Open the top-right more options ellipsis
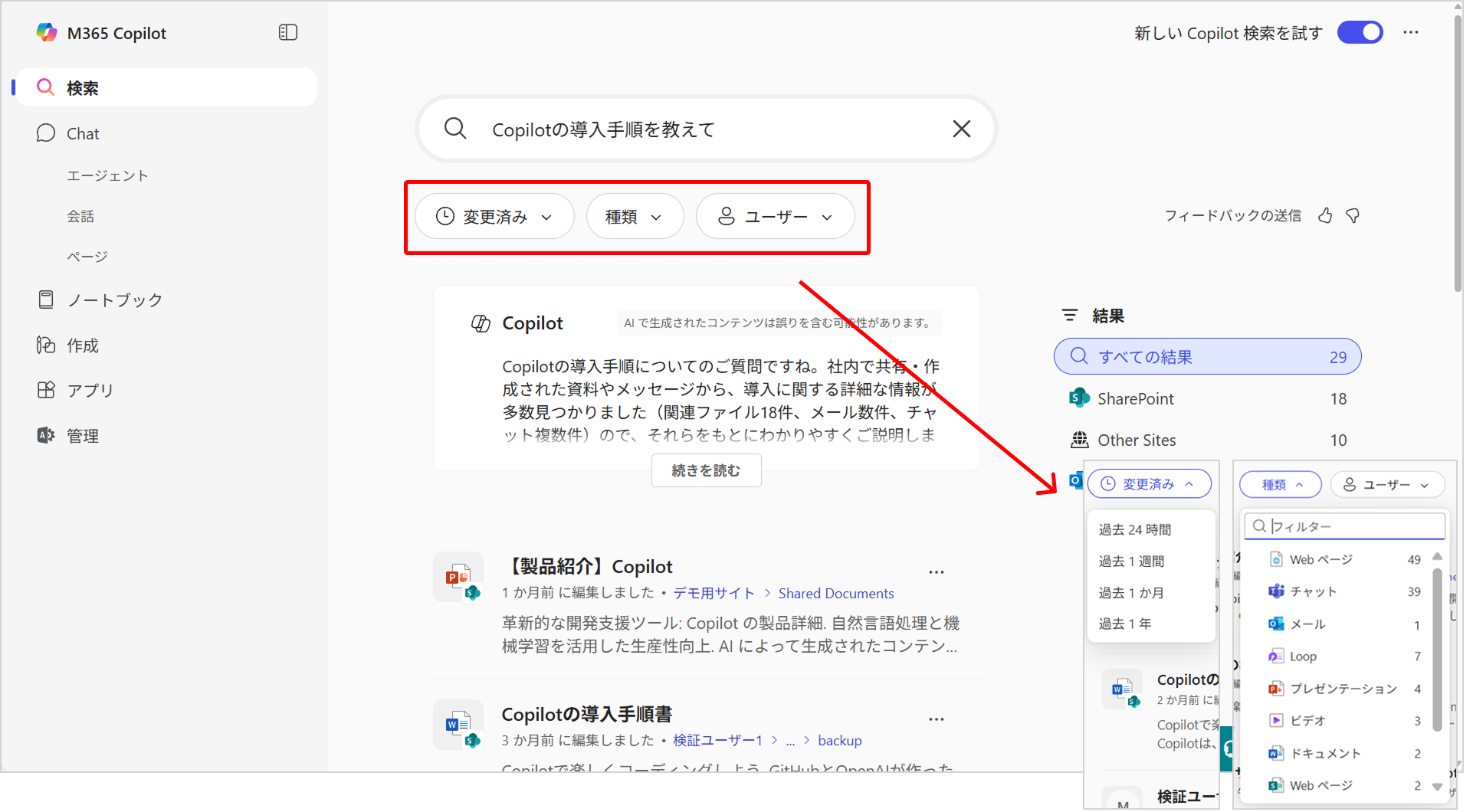This screenshot has width=1473, height=812. (1411, 32)
